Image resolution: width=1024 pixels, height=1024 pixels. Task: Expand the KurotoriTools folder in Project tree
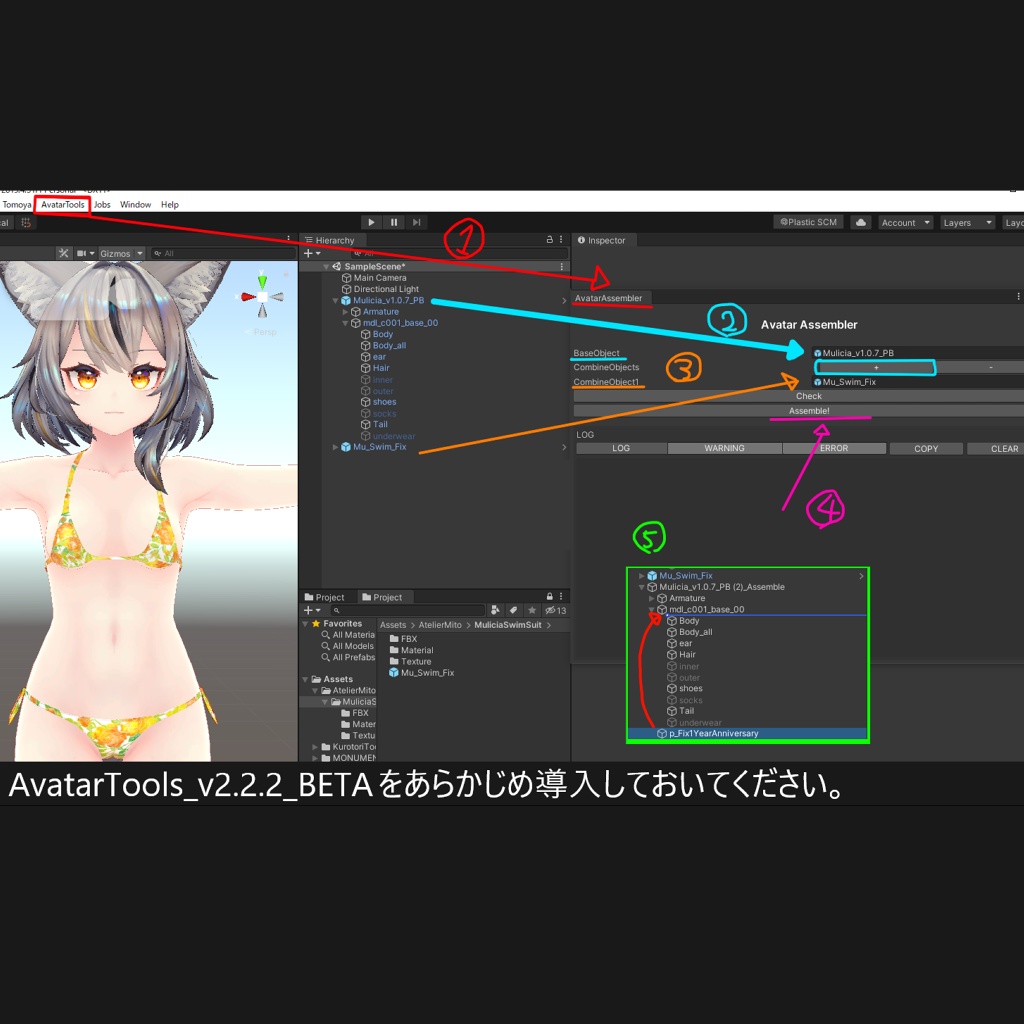(315, 746)
